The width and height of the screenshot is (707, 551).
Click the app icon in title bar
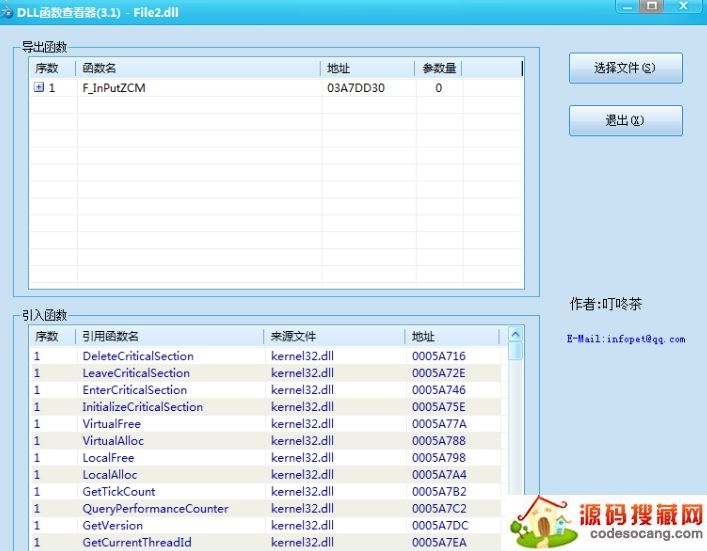pos(6,11)
